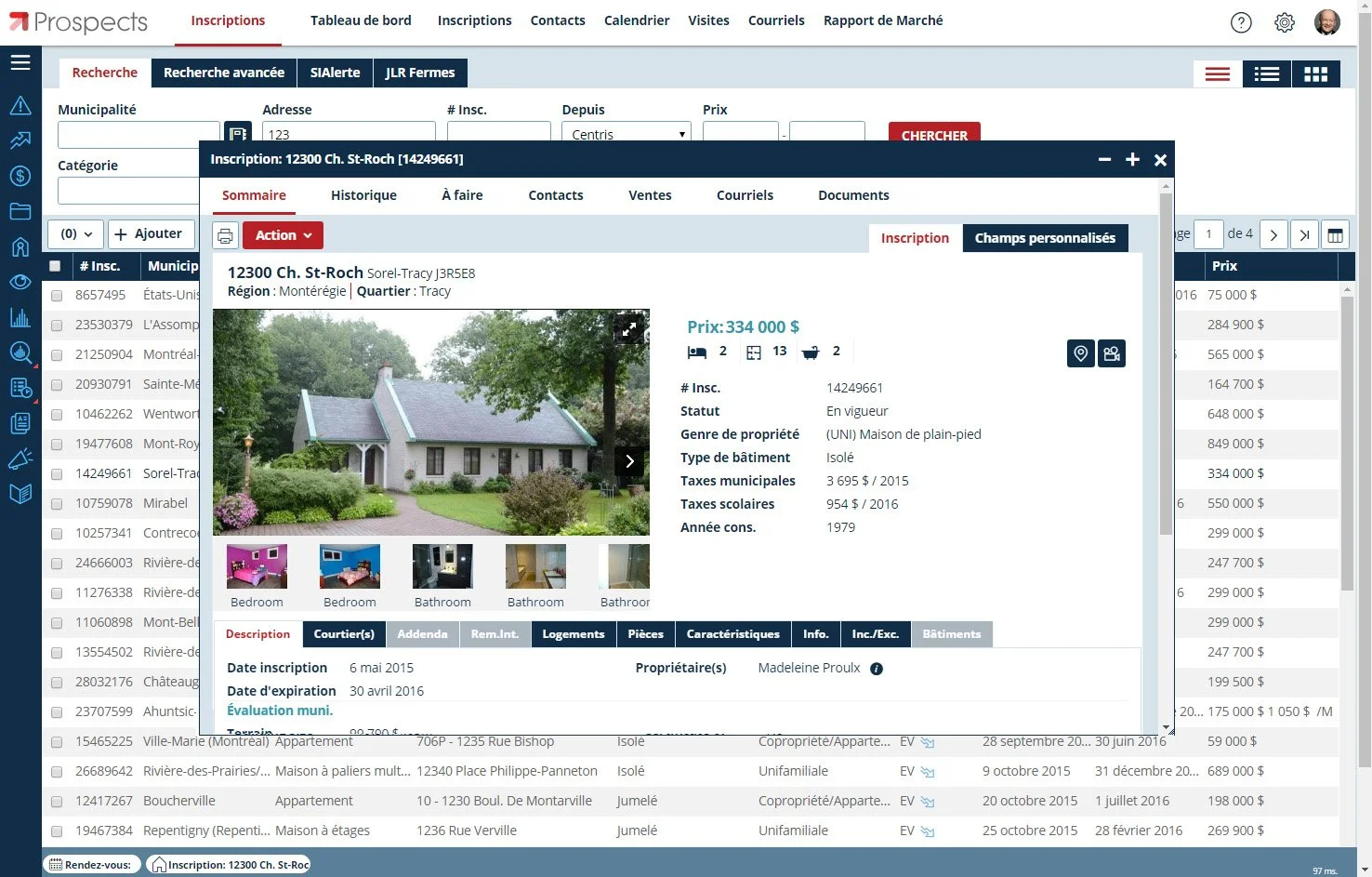Image resolution: width=1372 pixels, height=877 pixels.
Task: Open municipality list picker icon
Action: coord(238,134)
